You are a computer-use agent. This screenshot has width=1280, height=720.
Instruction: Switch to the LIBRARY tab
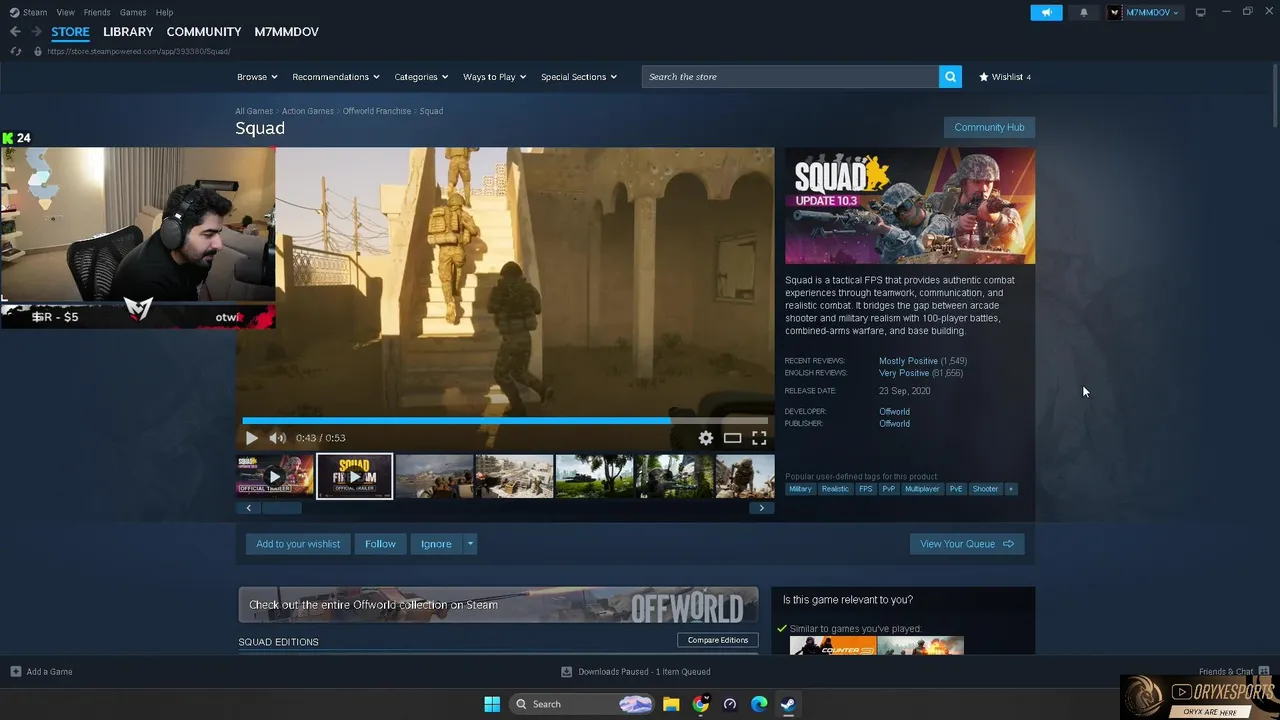point(128,32)
